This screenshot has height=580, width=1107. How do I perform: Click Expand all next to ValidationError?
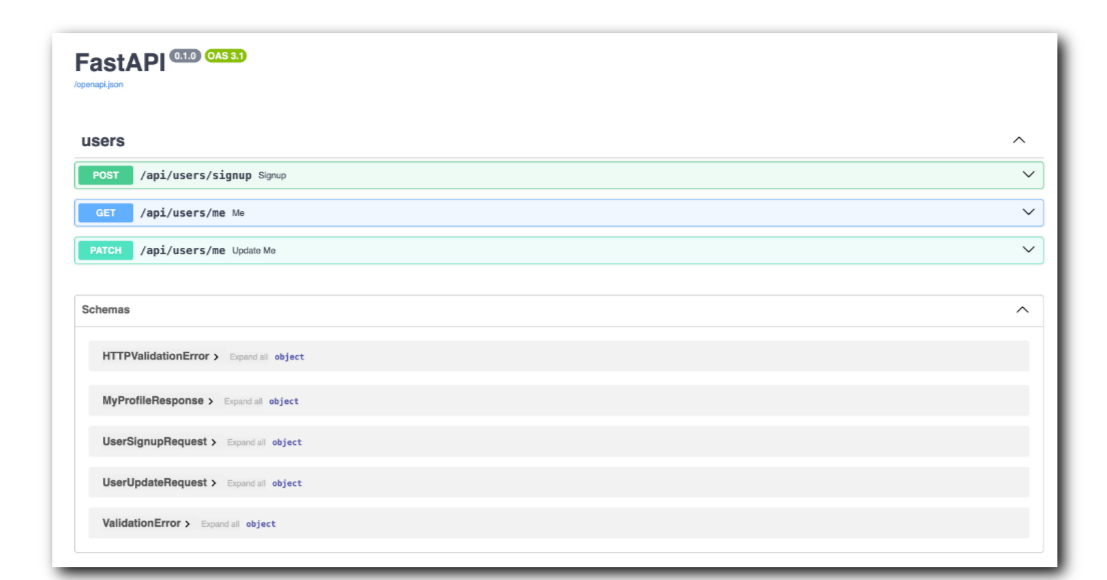220,524
